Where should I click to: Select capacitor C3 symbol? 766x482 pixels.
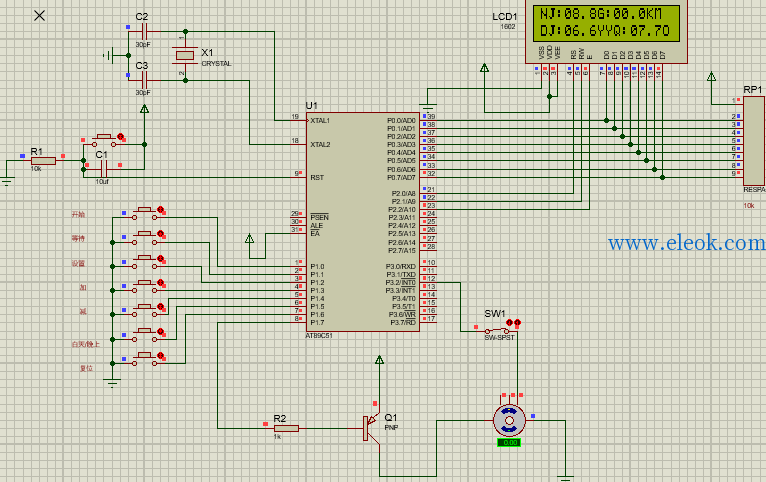point(144,80)
